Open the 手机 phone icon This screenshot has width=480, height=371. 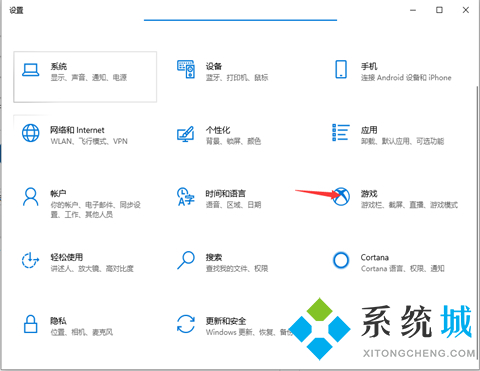coord(341,69)
